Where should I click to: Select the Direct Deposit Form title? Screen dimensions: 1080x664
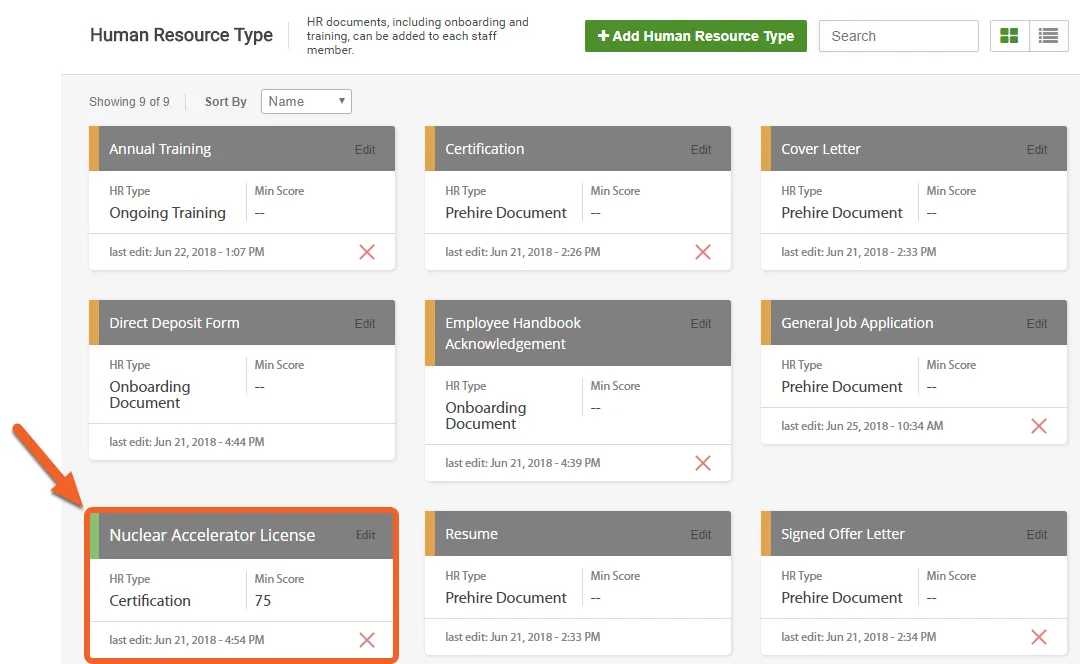(x=174, y=323)
